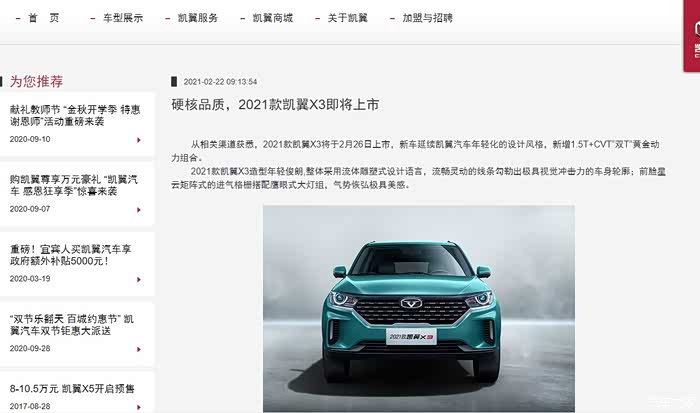
Task: Select 凯翼服务 in the navigation bar
Action: pyautogui.click(x=198, y=18)
